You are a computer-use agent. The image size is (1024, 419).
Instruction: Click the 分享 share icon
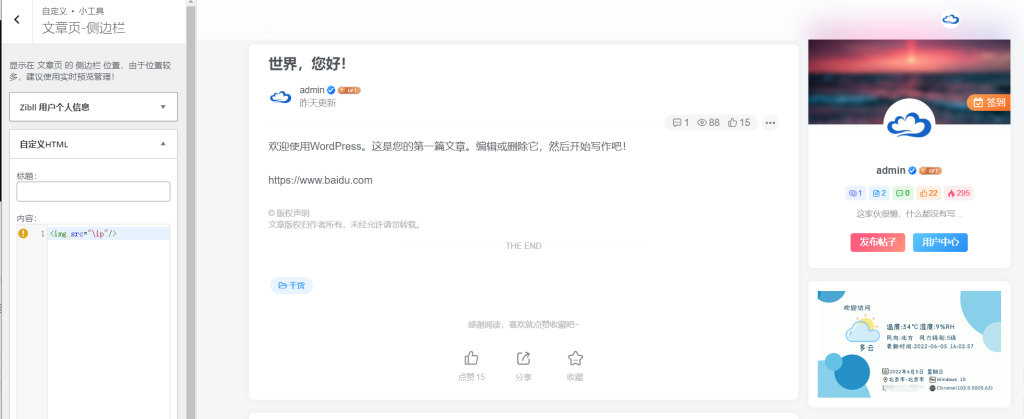point(523,358)
